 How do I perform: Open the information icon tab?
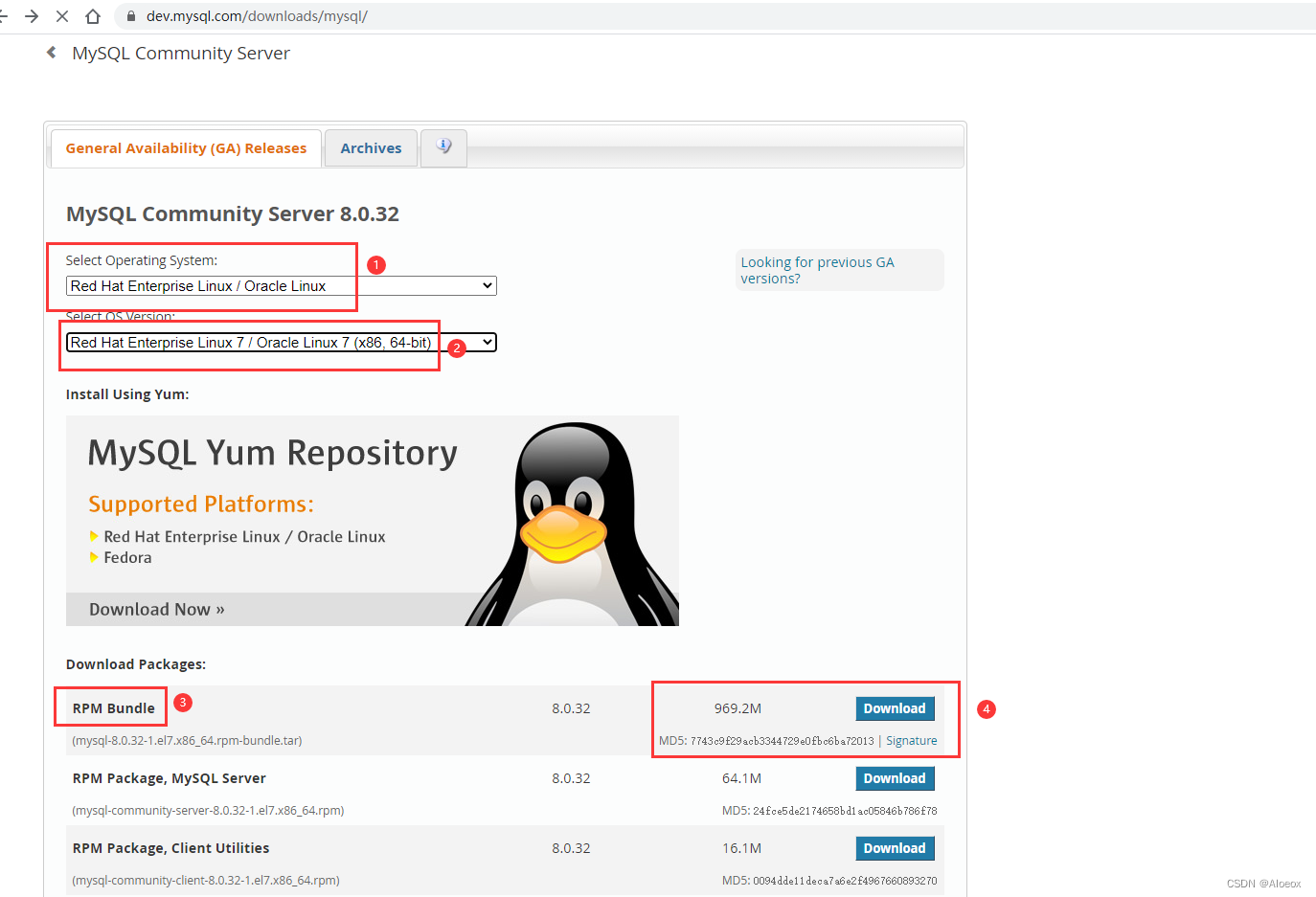point(443,147)
